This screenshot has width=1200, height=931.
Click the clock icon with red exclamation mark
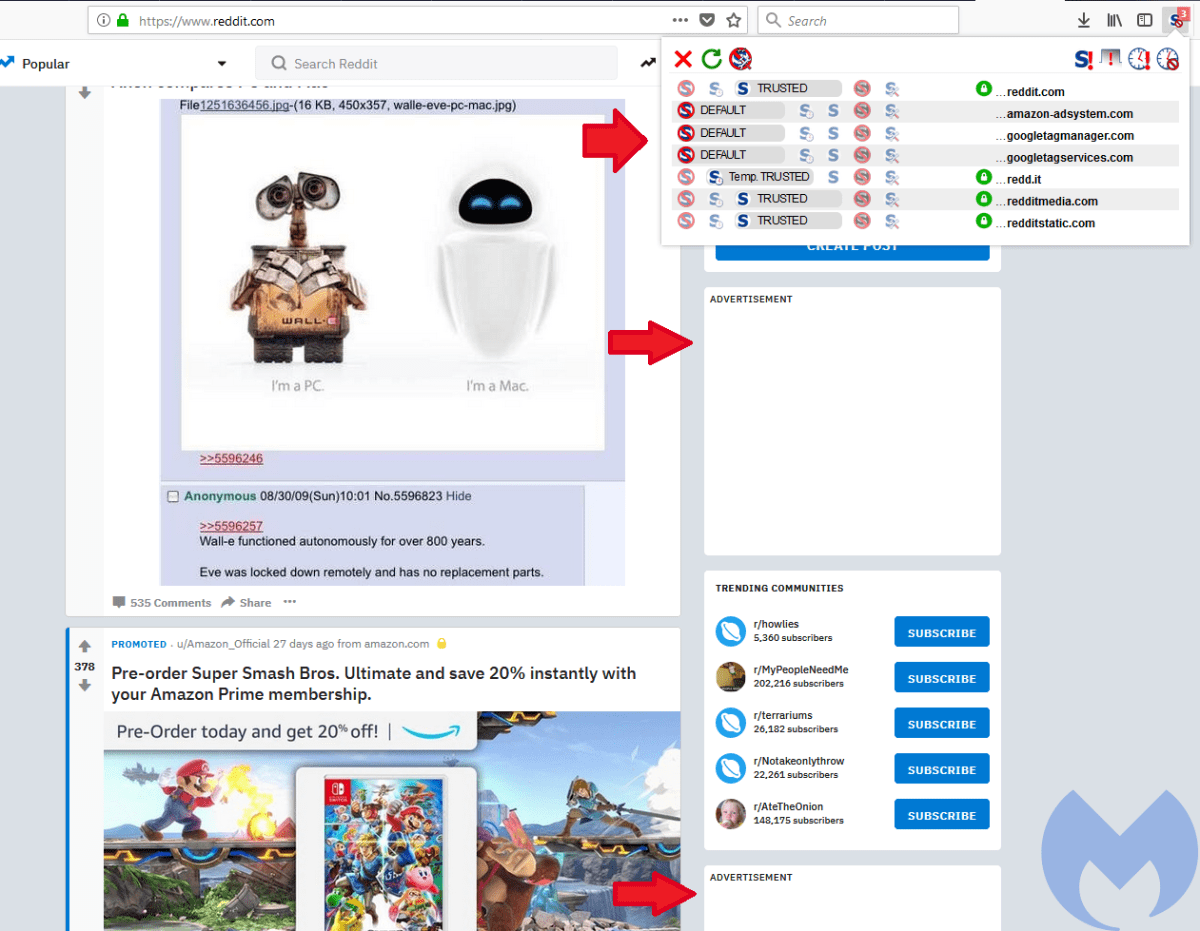coord(1139,60)
